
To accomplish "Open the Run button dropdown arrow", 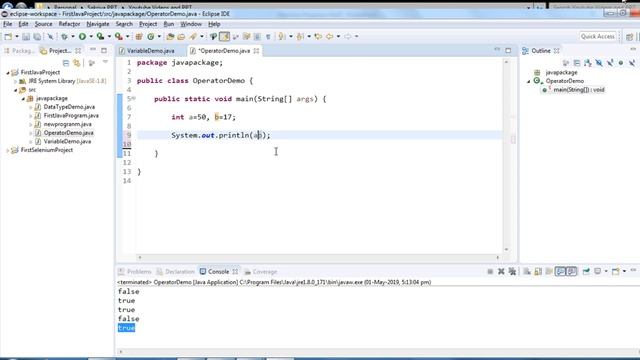I will [91, 37].
